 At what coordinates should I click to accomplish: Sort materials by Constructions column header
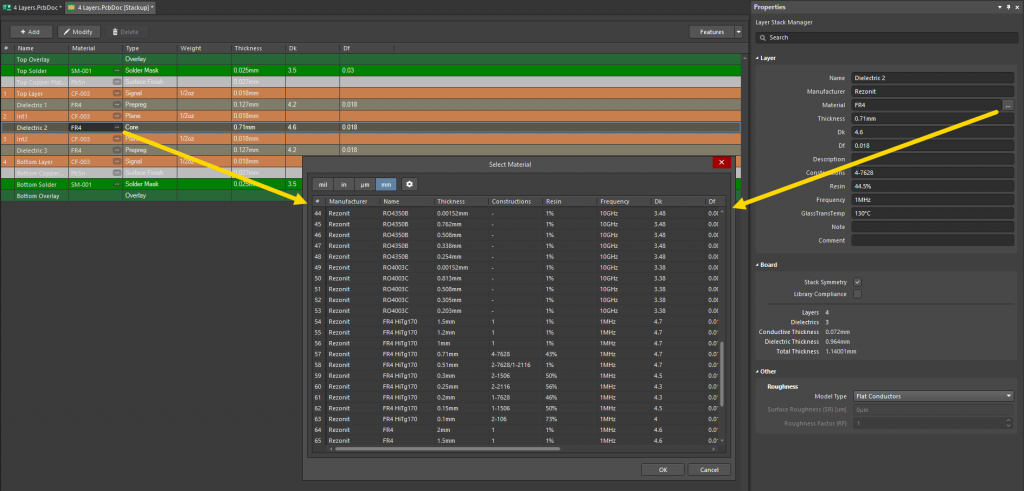(x=515, y=201)
